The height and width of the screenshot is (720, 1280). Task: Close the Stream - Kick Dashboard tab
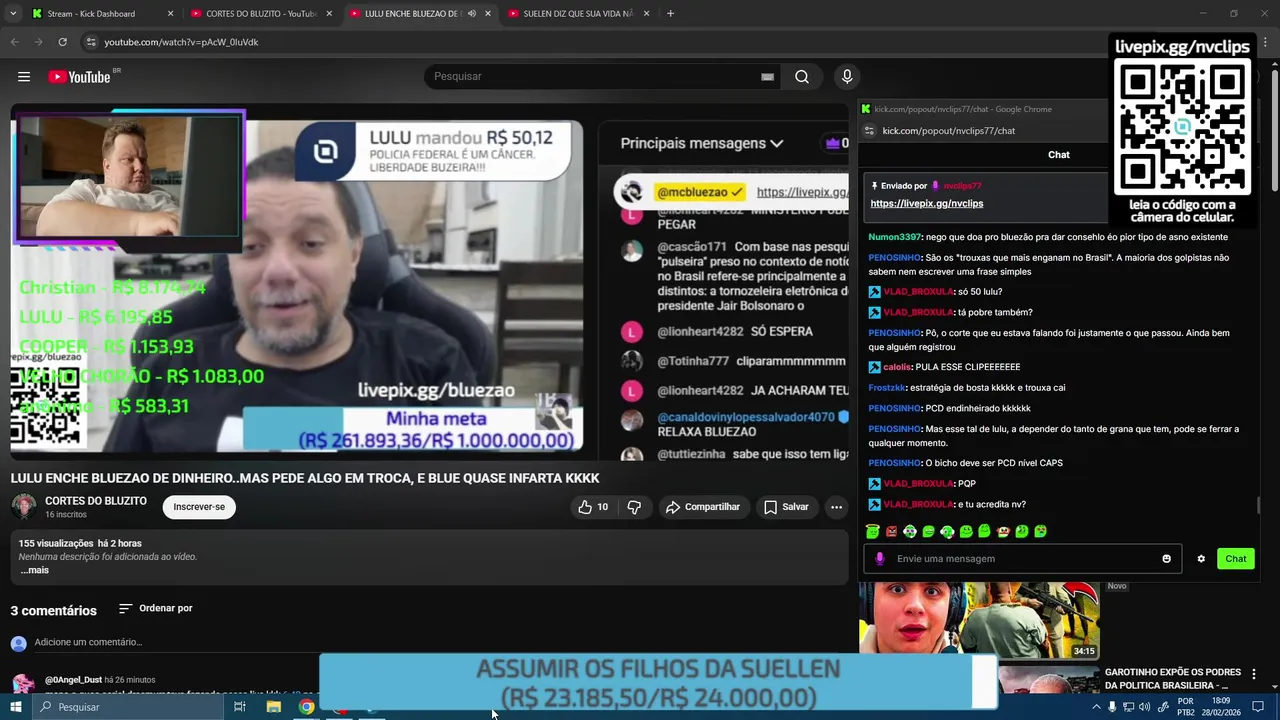(x=170, y=14)
